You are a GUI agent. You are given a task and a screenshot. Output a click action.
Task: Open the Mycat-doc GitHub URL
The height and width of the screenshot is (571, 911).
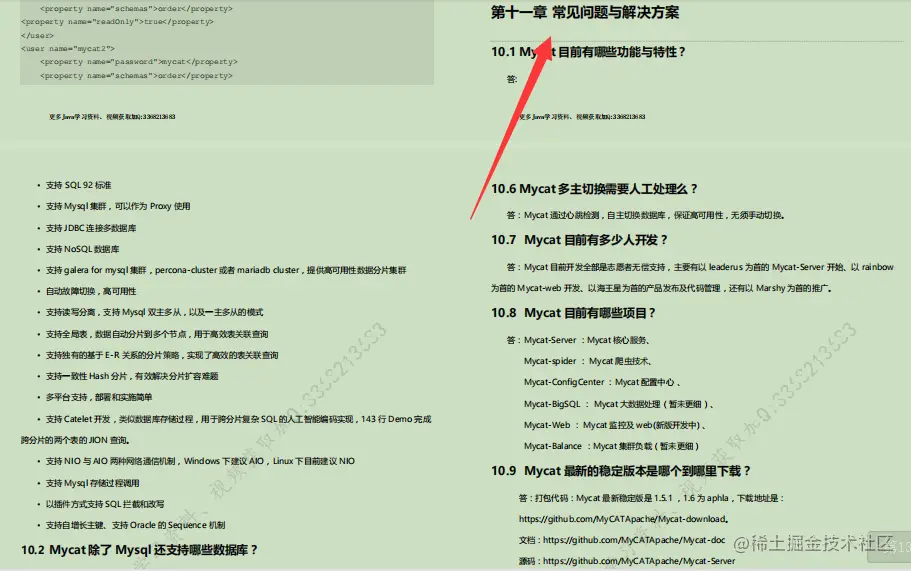click(x=634, y=540)
